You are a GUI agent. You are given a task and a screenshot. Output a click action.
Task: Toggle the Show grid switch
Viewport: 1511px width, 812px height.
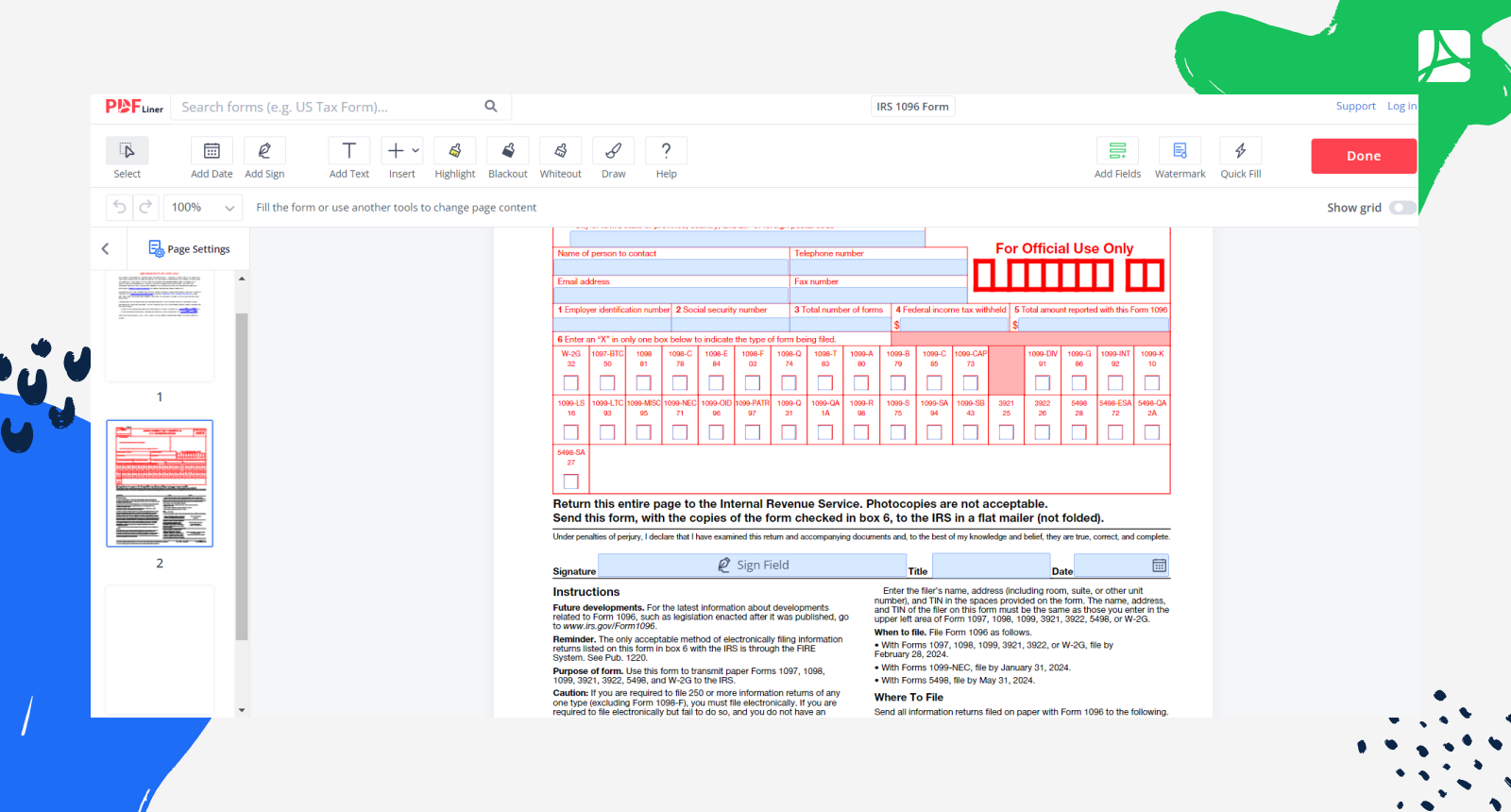click(x=1401, y=208)
